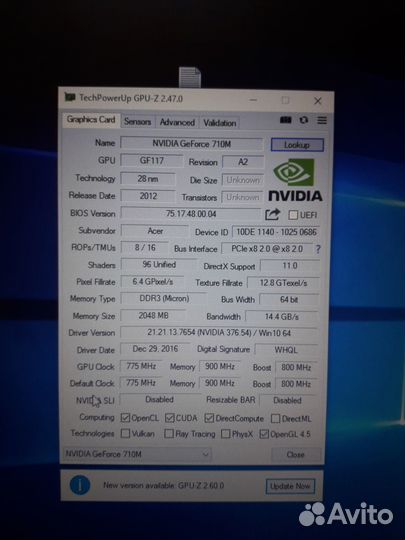
Task: Click the Name field showing NVIDIA GeForce 710M
Action: click(191, 144)
